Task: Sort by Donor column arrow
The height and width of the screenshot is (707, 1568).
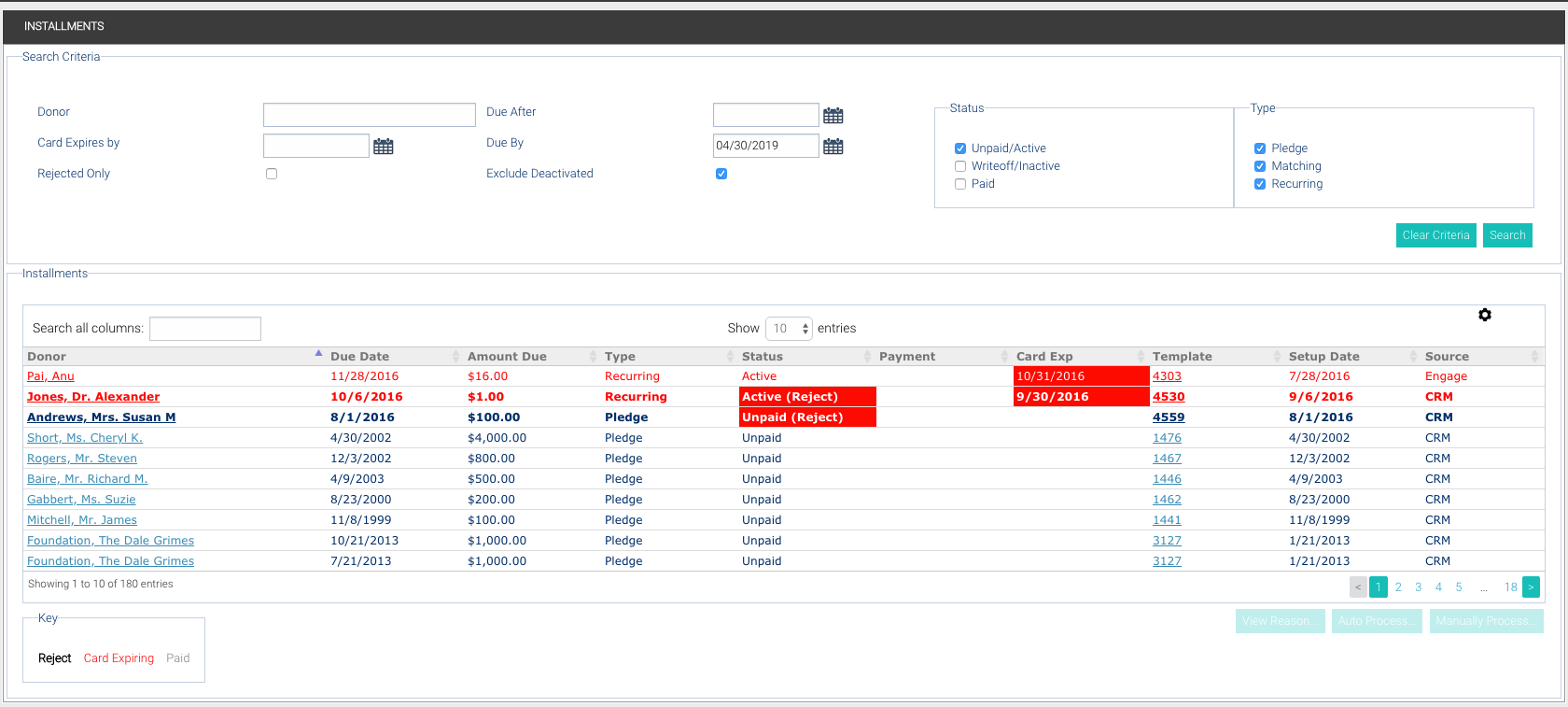Action: coord(318,354)
